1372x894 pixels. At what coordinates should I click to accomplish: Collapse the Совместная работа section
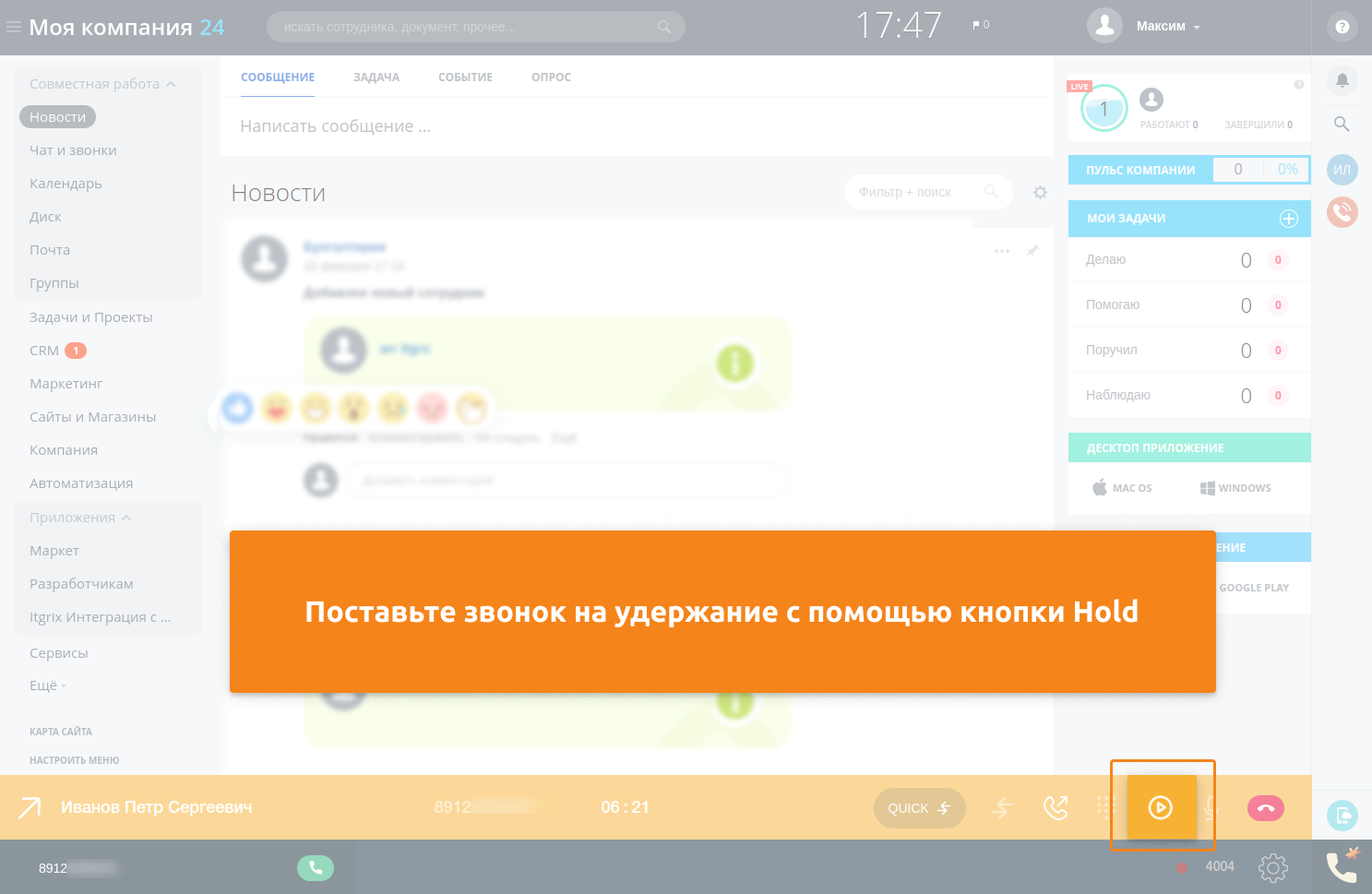click(172, 83)
